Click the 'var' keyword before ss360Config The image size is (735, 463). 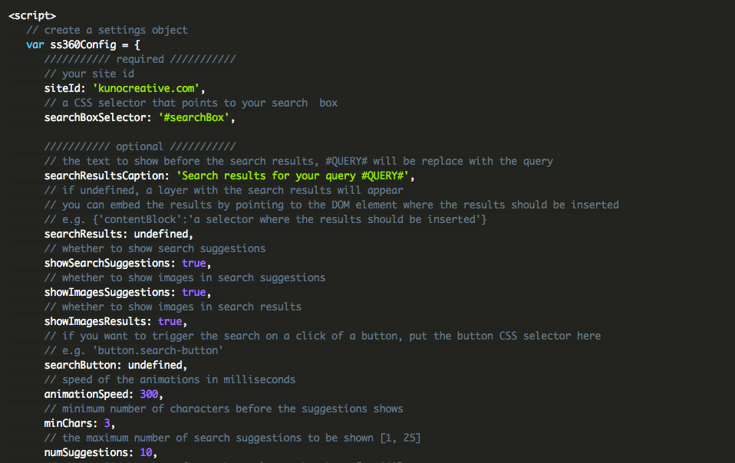click(35, 45)
